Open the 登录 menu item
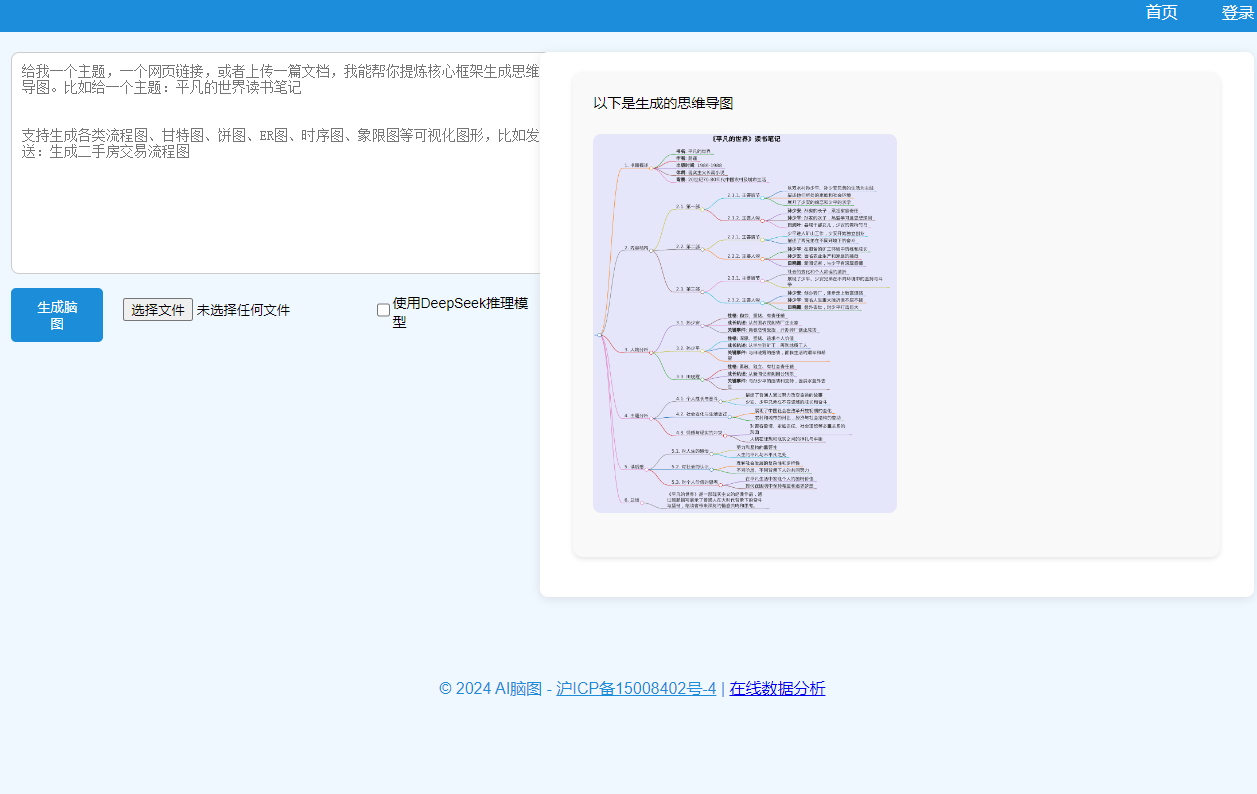The image size is (1257, 794). 1237,13
